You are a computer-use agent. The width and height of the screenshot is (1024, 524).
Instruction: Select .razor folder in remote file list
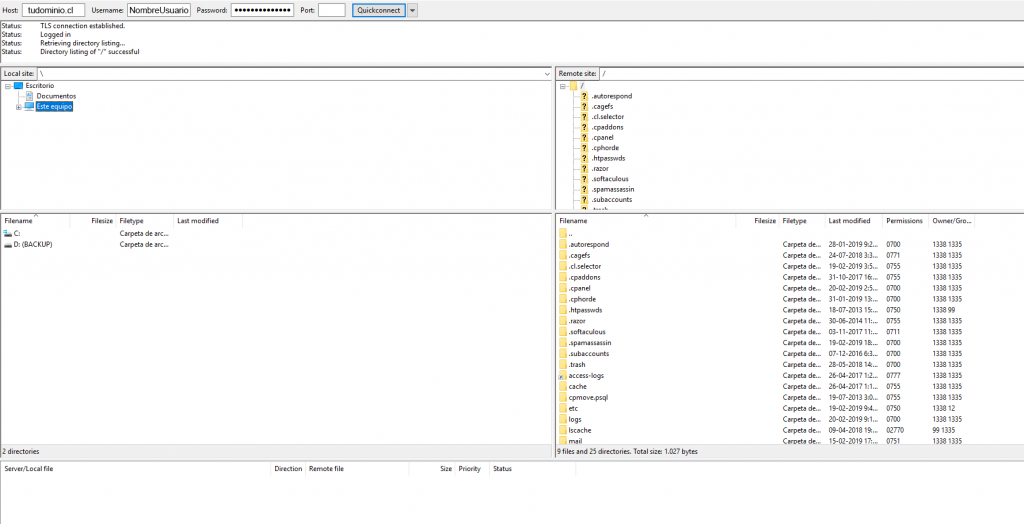(577, 321)
